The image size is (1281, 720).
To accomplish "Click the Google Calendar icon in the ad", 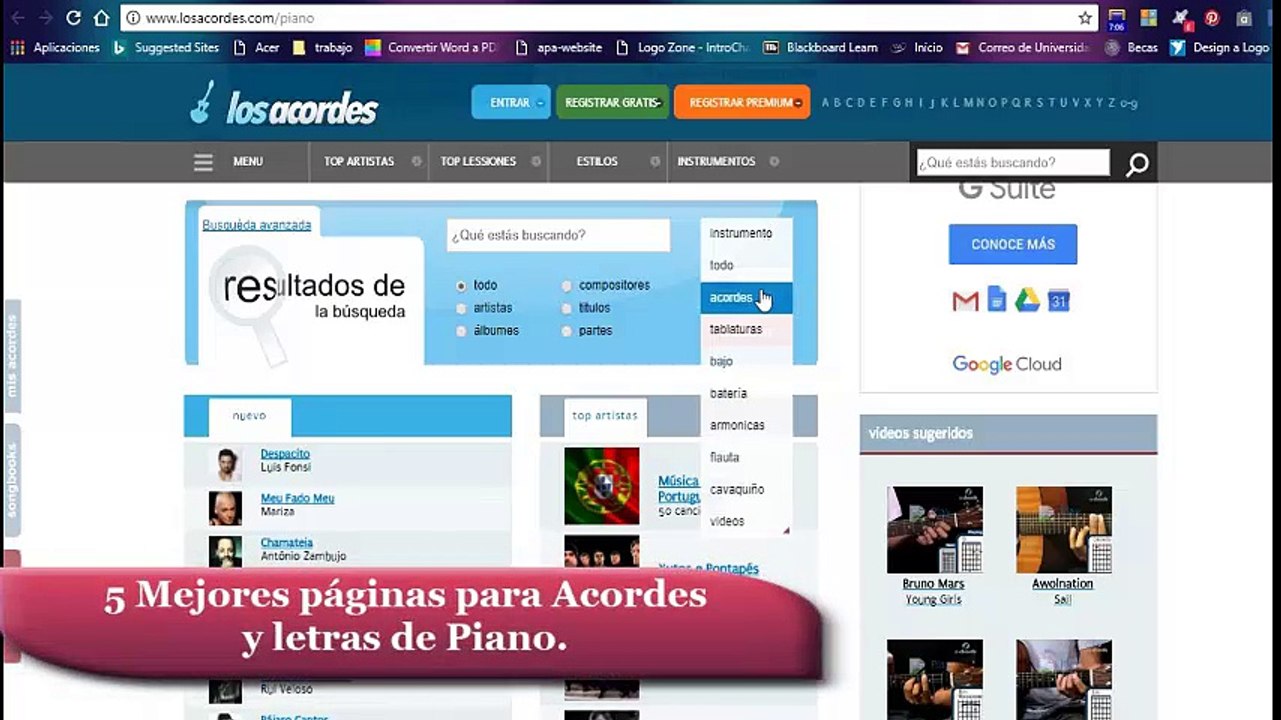I will coord(1059,300).
